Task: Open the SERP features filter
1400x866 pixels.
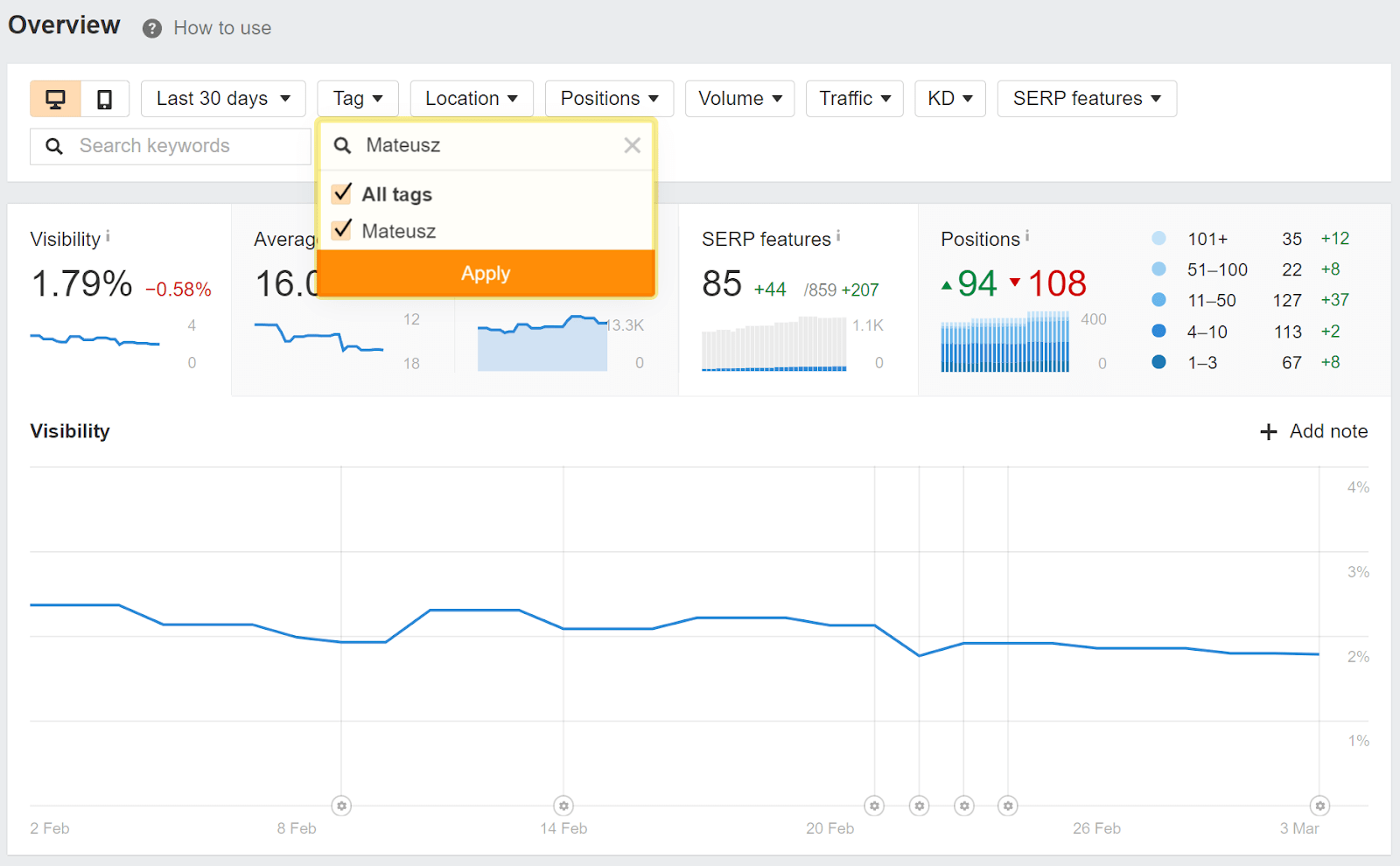Action: click(x=1087, y=98)
